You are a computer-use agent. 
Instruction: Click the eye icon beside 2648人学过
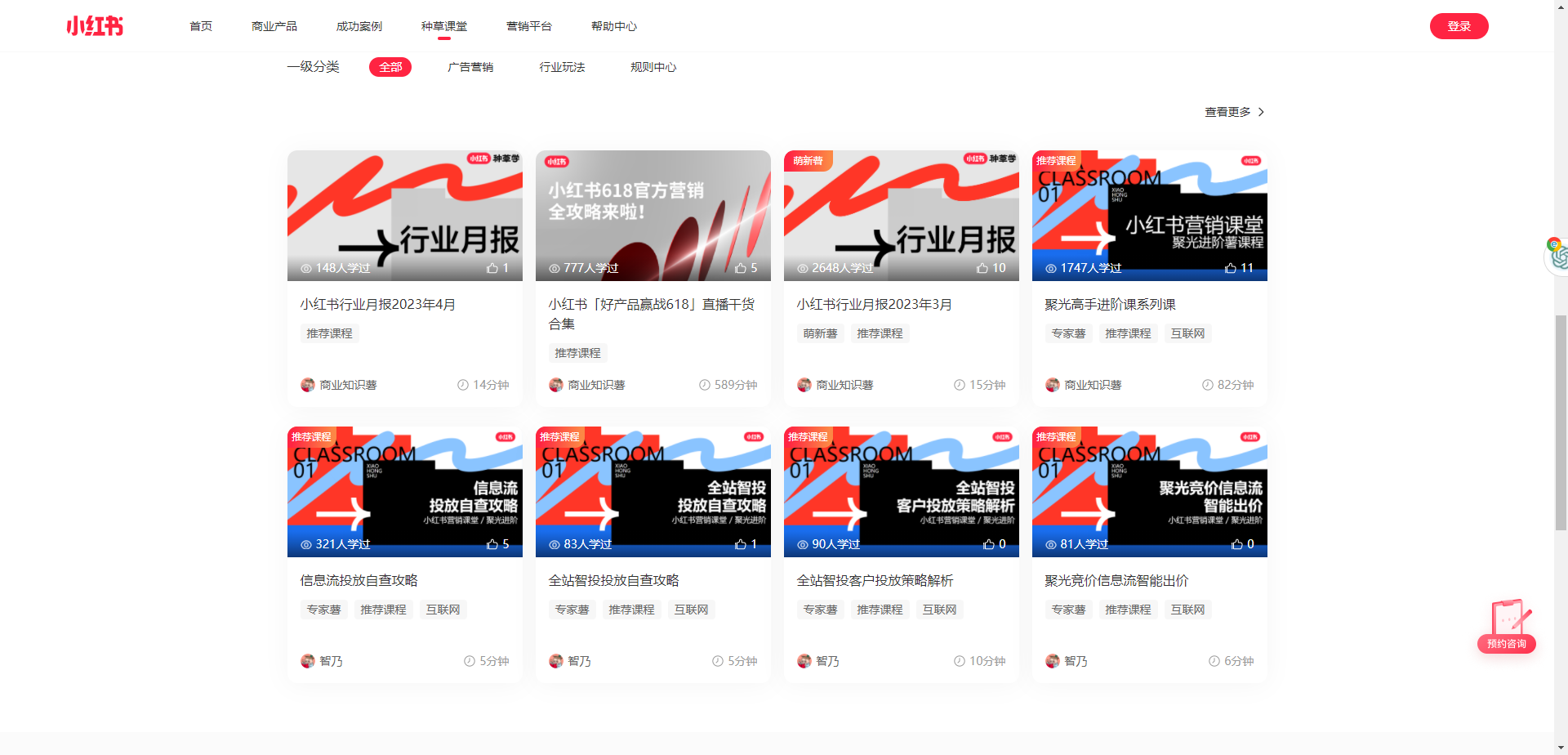coord(803,268)
